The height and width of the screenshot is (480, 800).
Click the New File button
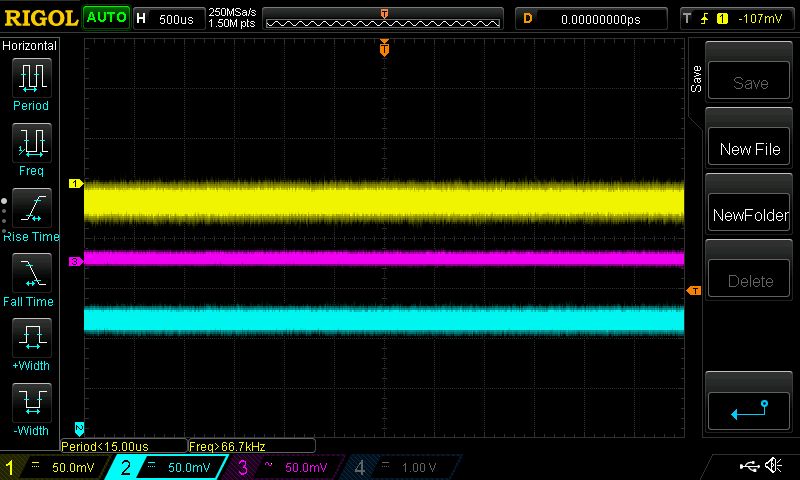pyautogui.click(x=749, y=148)
